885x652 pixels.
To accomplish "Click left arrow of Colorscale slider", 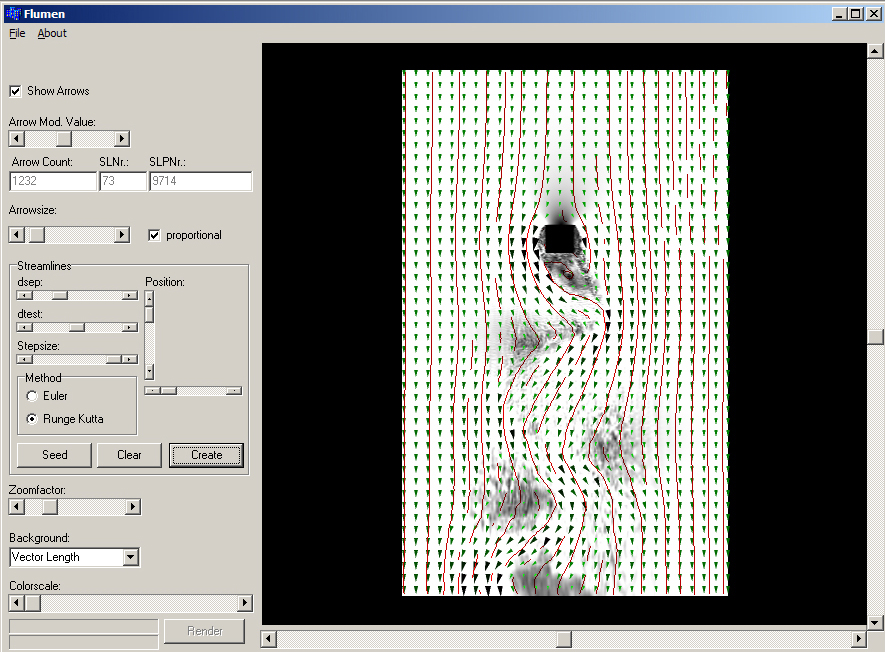I will click(x=16, y=603).
